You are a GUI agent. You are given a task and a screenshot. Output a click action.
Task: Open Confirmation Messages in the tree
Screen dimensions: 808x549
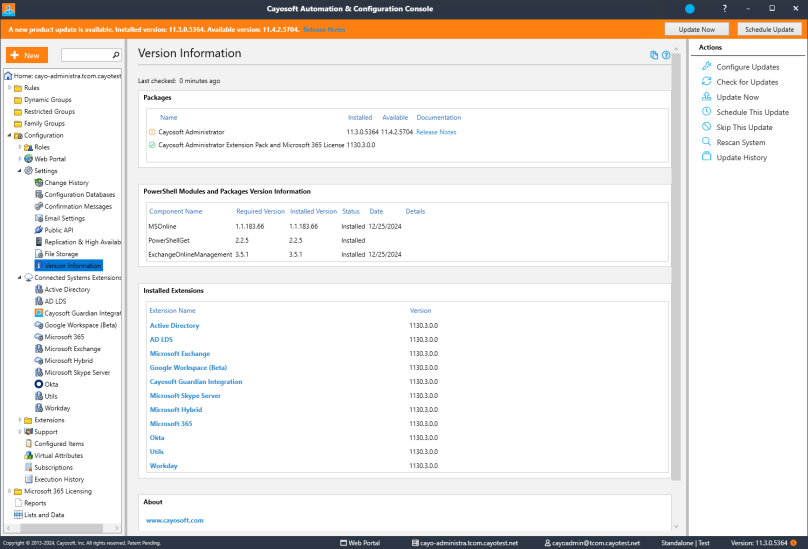tap(78, 206)
